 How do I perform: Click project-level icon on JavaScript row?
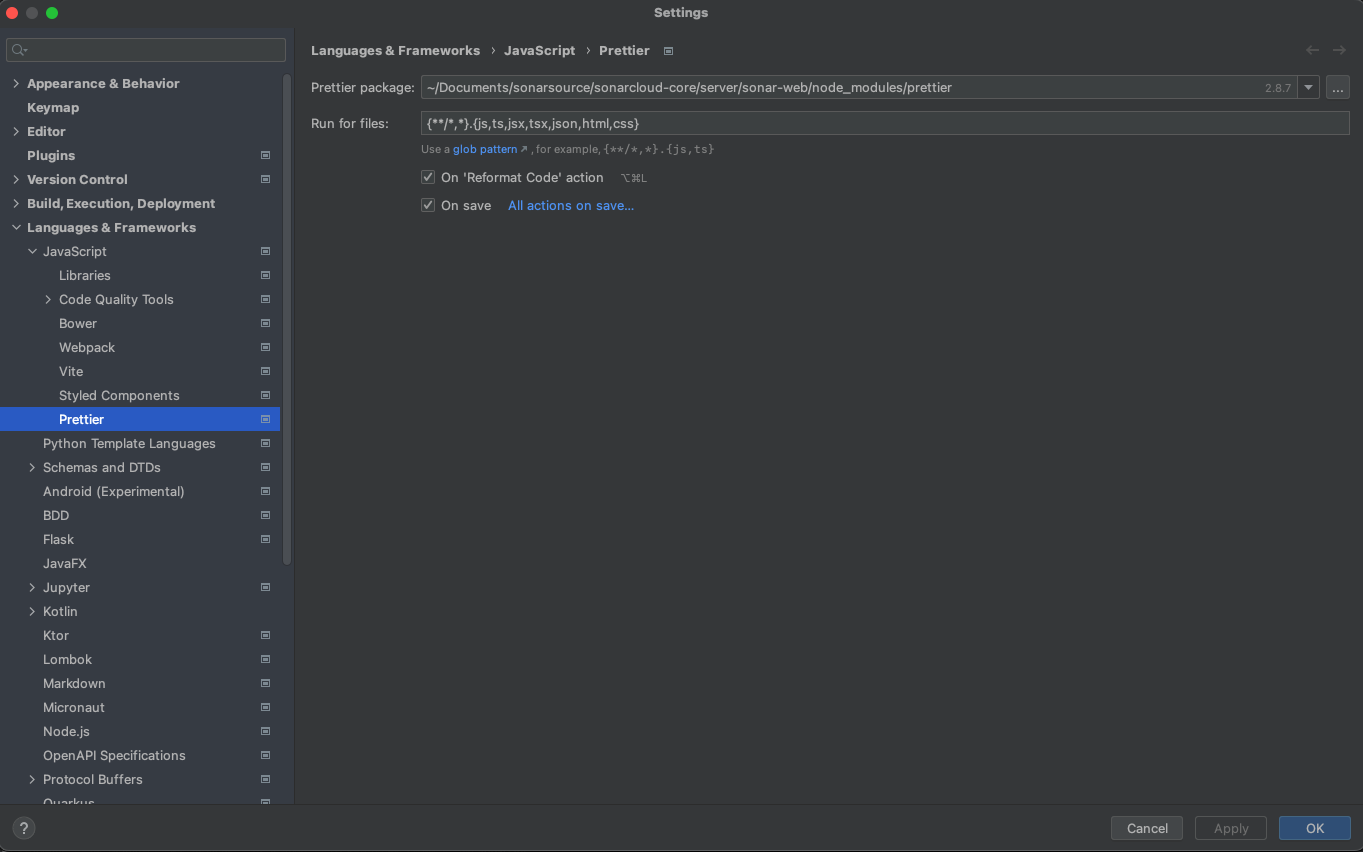coord(265,251)
